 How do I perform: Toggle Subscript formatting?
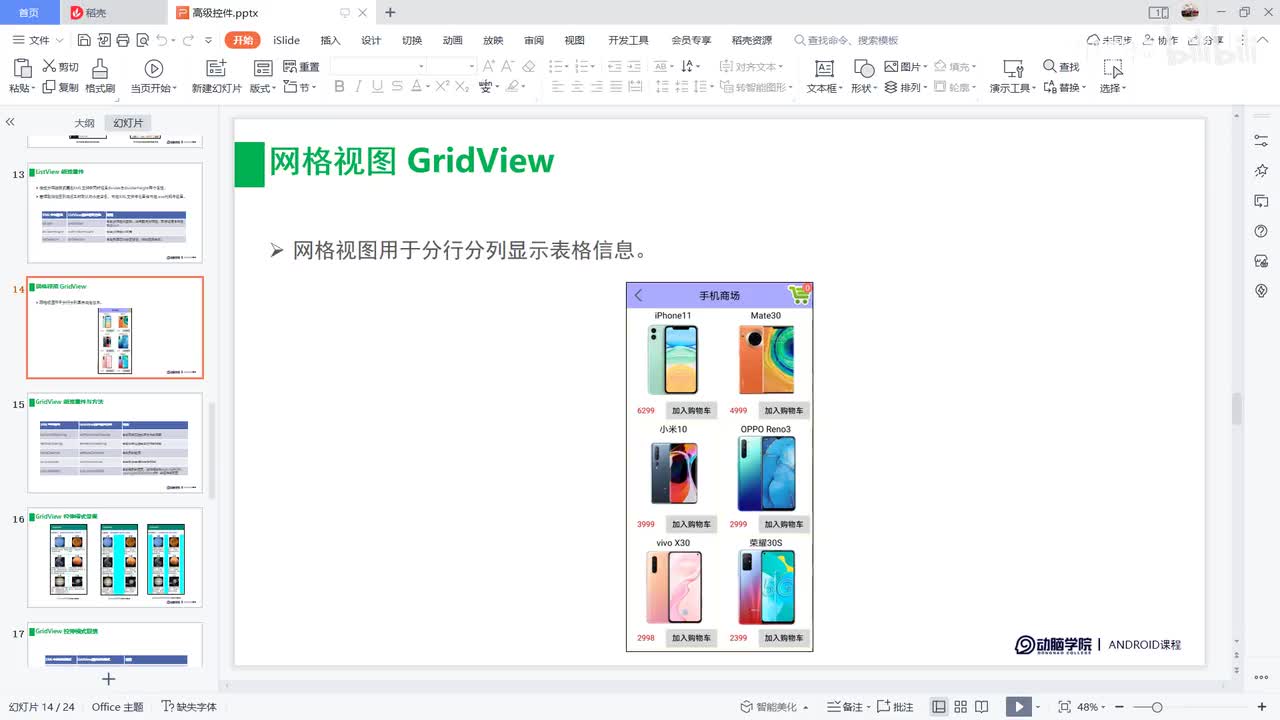[x=462, y=87]
